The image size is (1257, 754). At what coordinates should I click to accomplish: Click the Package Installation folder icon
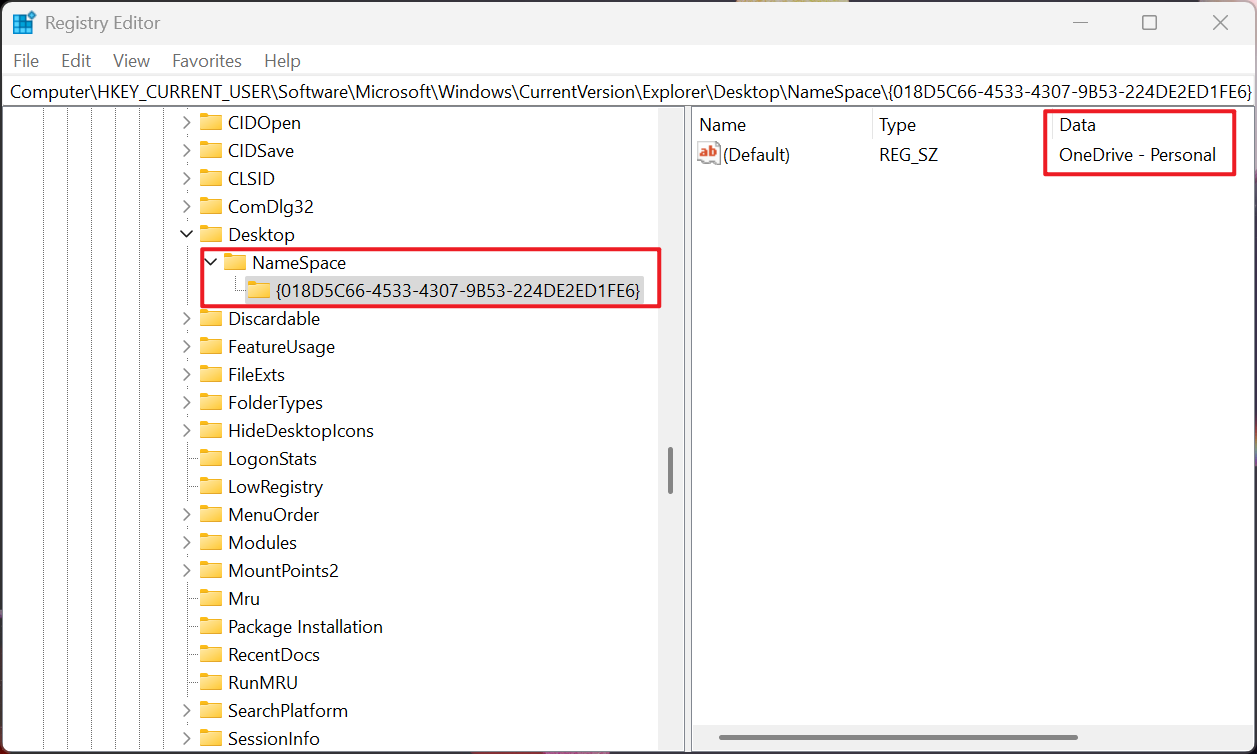pyautogui.click(x=210, y=627)
